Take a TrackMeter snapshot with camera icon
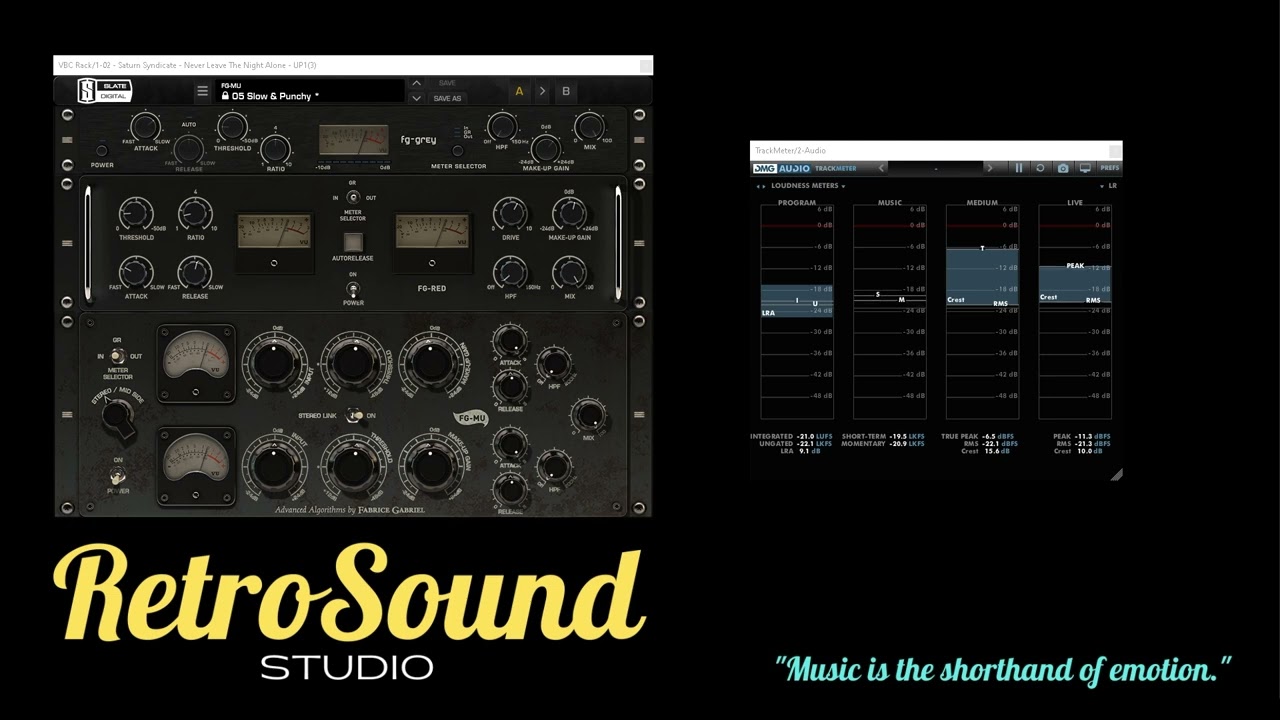The image size is (1280, 720). (1062, 168)
